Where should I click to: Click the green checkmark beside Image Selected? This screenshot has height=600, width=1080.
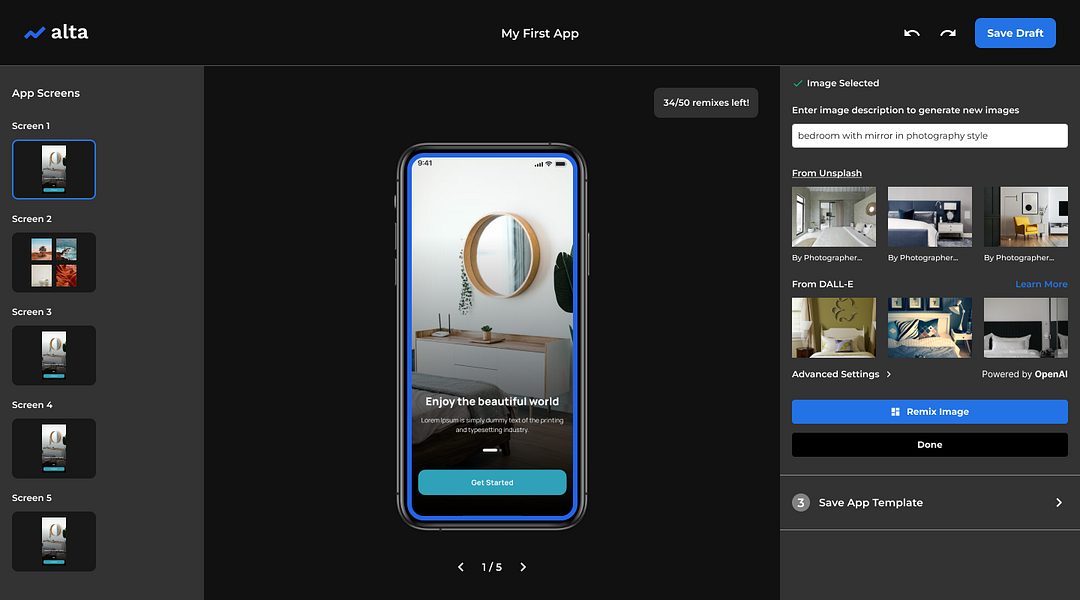pos(798,83)
